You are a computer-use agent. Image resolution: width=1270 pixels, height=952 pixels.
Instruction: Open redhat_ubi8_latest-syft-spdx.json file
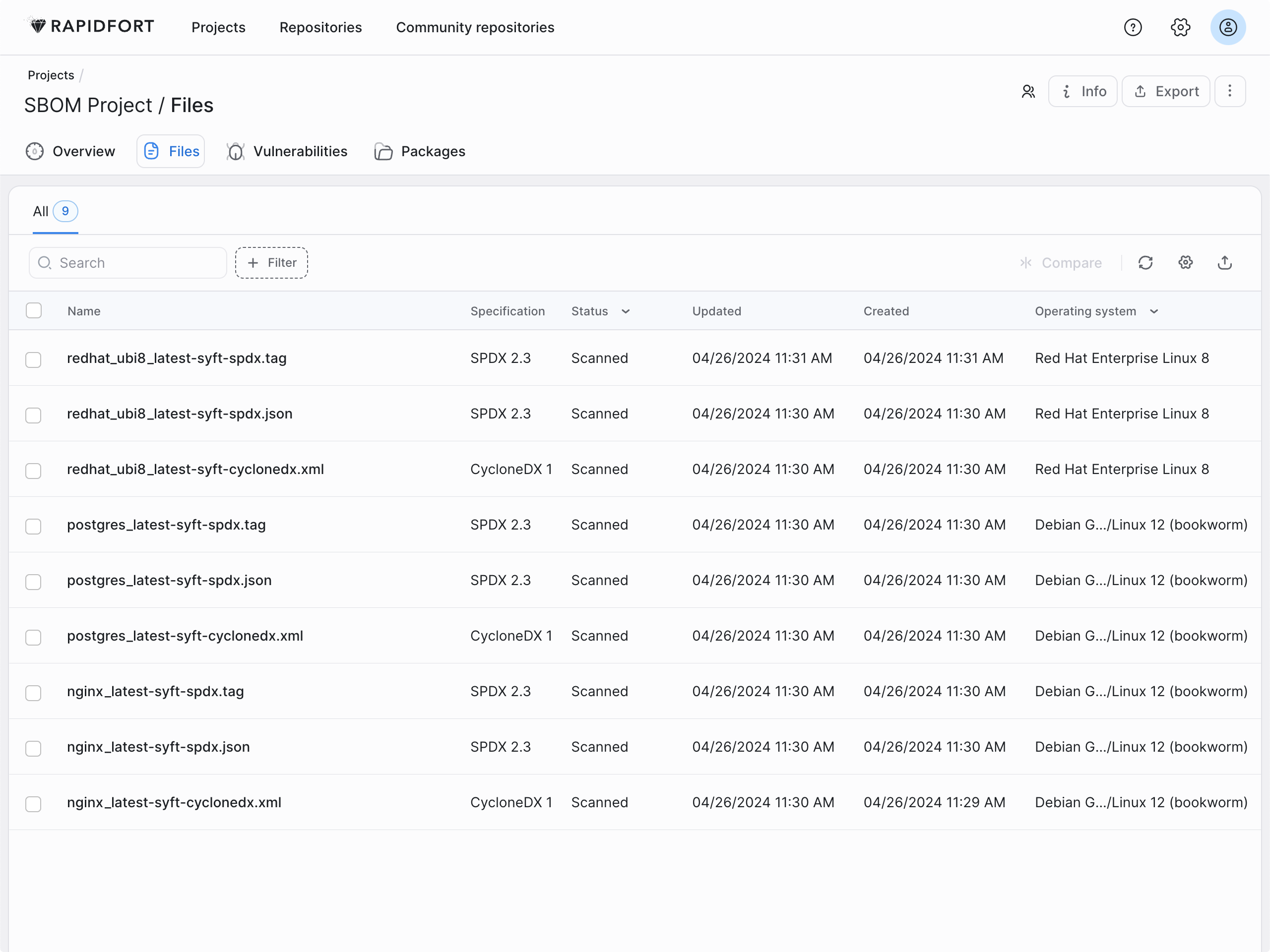(x=180, y=414)
